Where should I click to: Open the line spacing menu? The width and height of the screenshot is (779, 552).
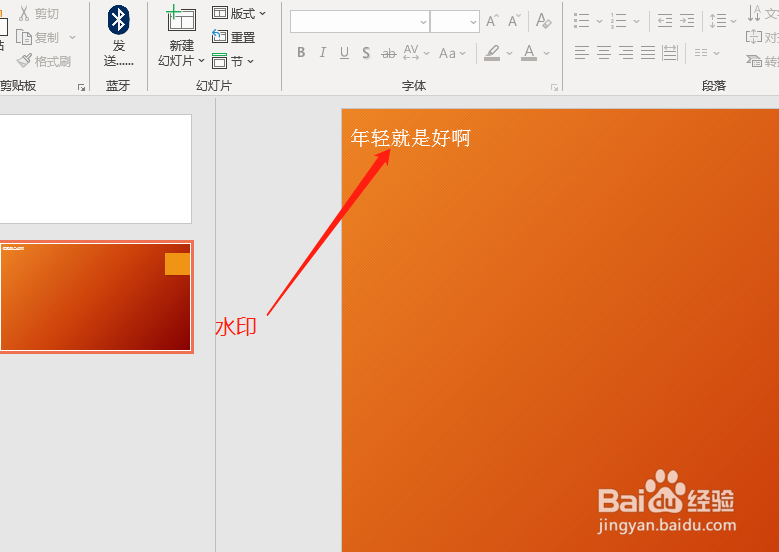coord(722,21)
